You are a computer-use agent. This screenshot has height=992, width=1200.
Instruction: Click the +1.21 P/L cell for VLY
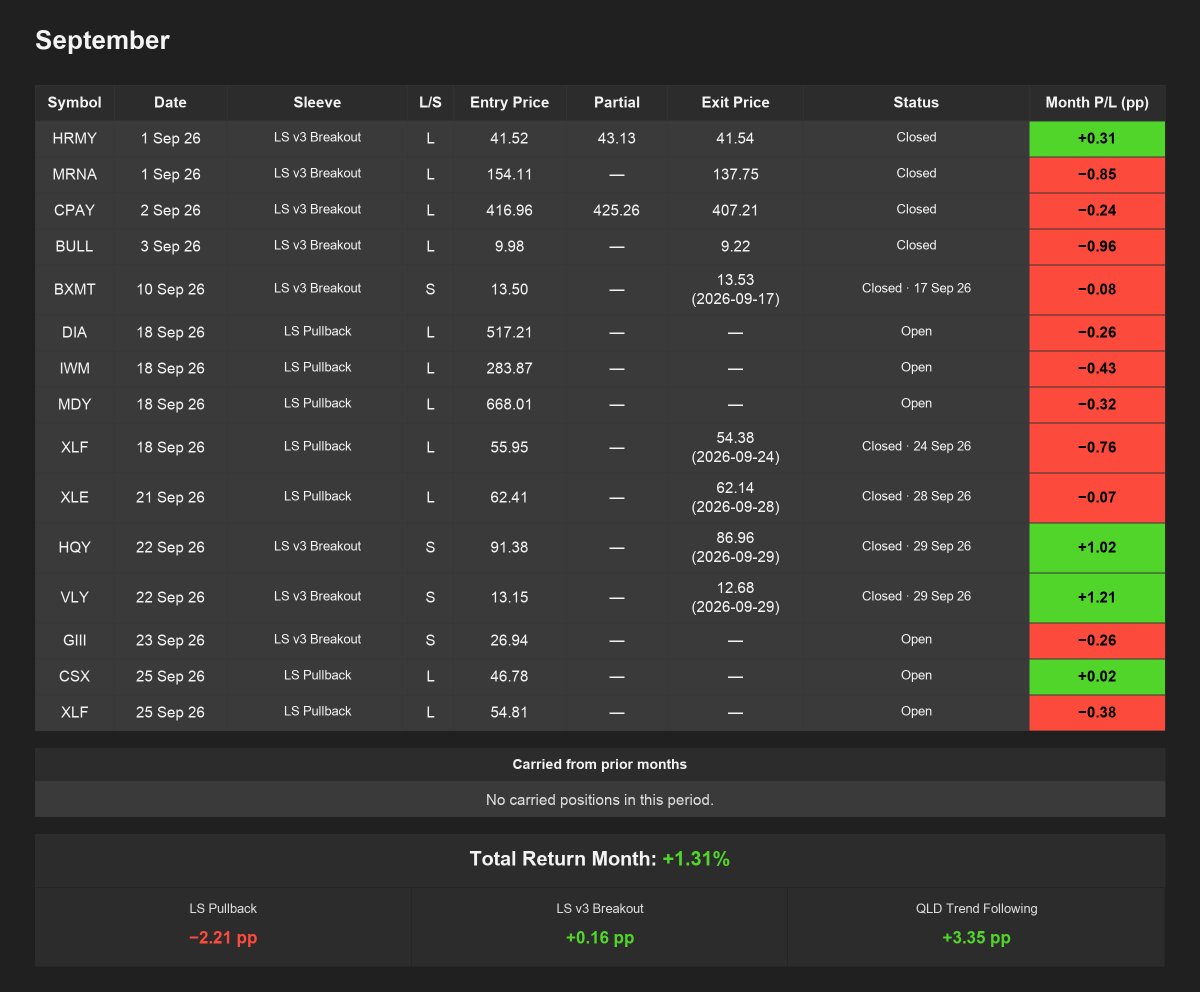[1097, 597]
